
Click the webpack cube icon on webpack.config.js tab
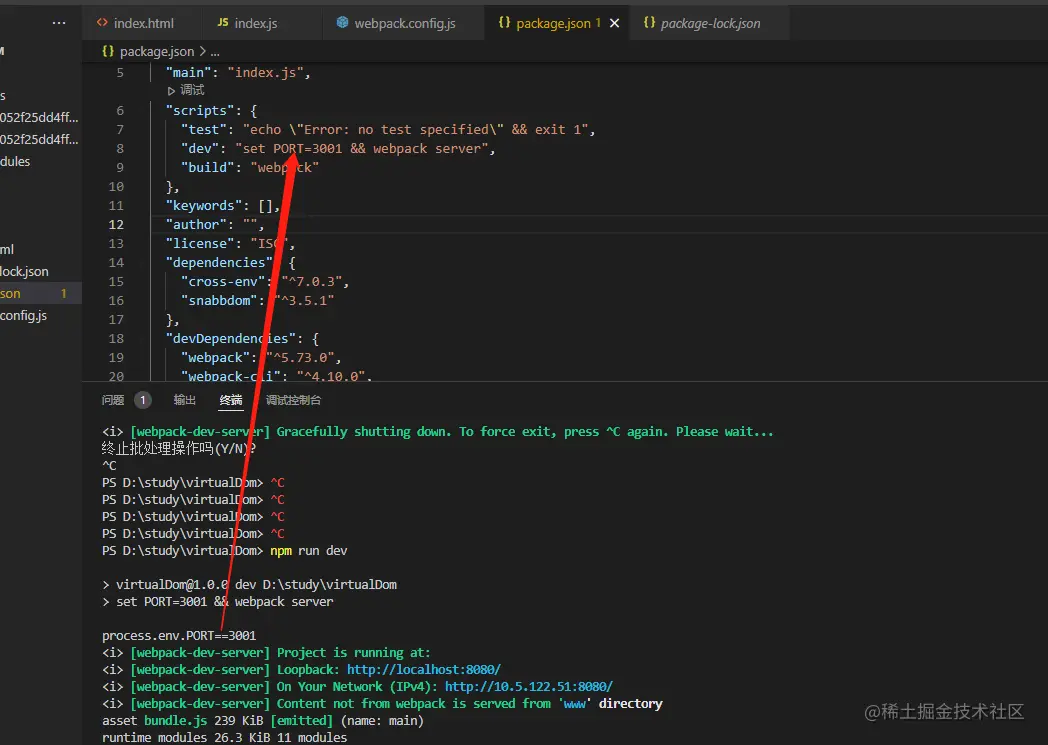pyautogui.click(x=343, y=23)
